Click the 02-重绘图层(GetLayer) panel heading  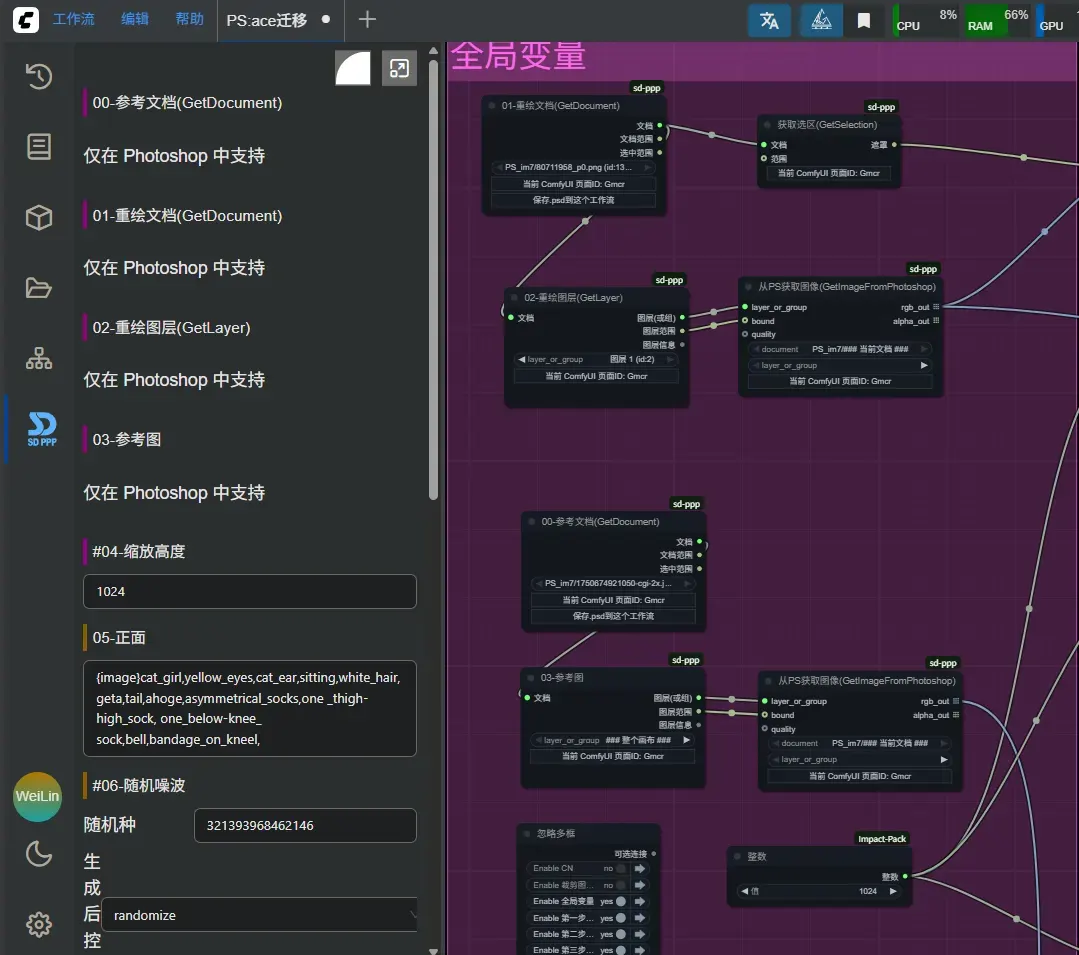pyautogui.click(x=171, y=328)
